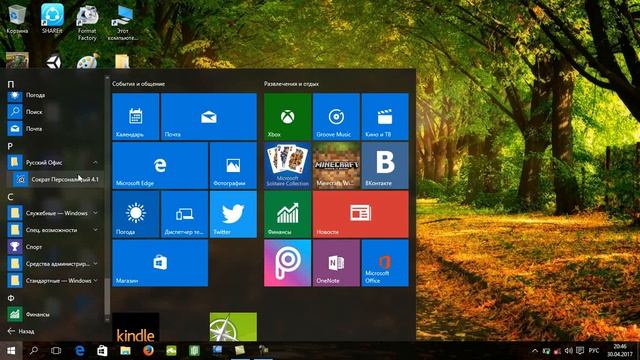Click the letter С section header
The width and height of the screenshot is (640, 360).
pyautogui.click(x=10, y=197)
